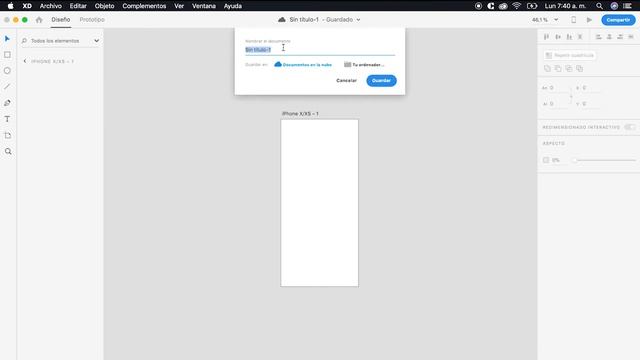Open the Editar menu

click(78, 6)
